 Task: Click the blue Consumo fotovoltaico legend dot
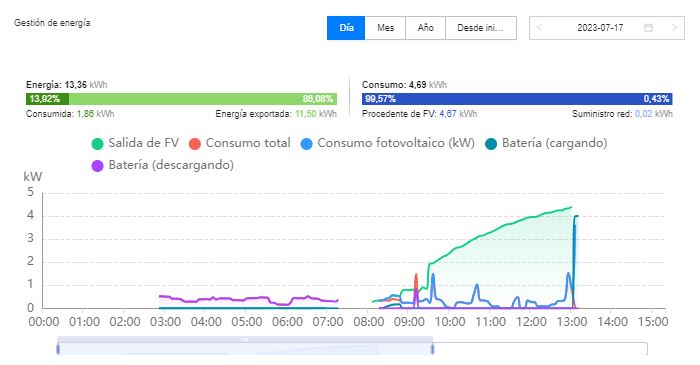pos(306,144)
